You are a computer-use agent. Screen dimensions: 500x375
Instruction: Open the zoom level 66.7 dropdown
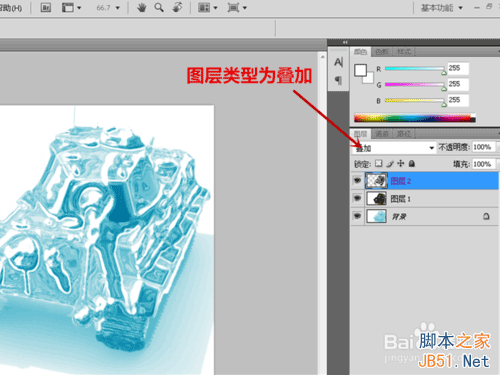117,8
